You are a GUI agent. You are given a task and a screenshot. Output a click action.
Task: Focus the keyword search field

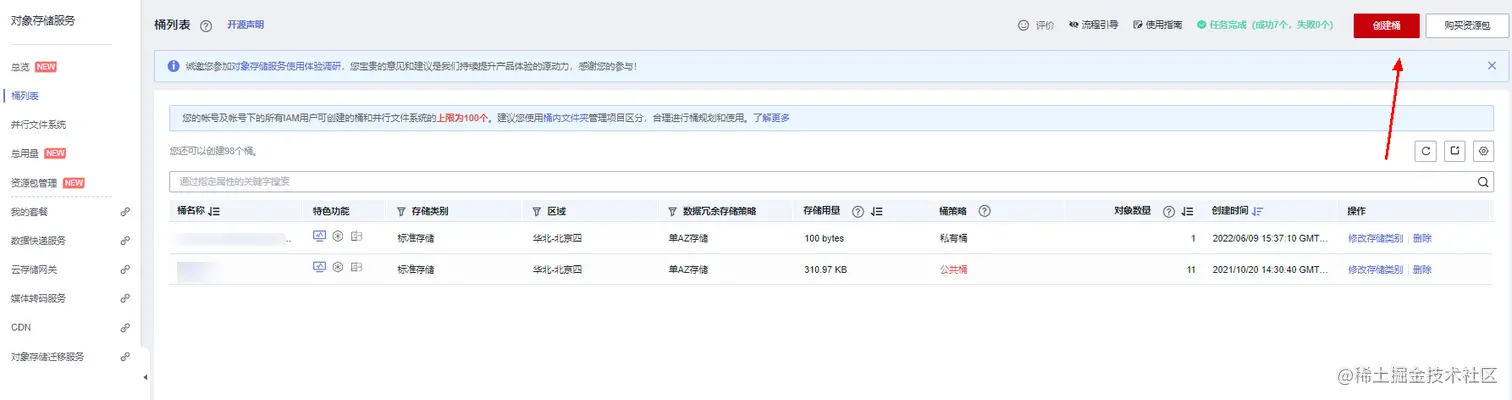[822, 182]
